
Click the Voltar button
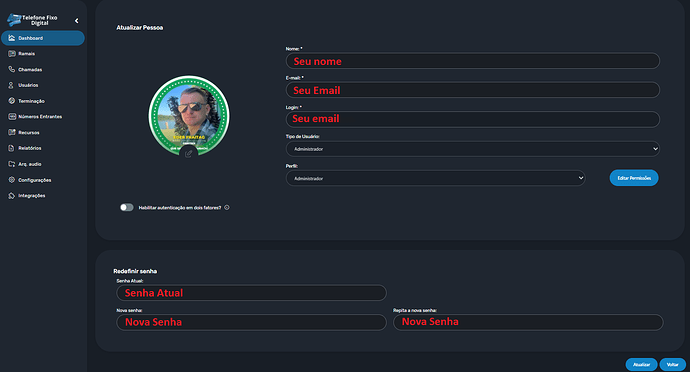pyautogui.click(x=672, y=365)
